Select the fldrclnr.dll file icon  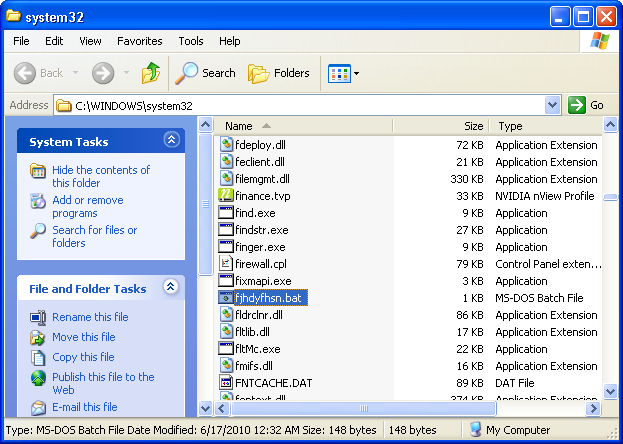(226, 315)
